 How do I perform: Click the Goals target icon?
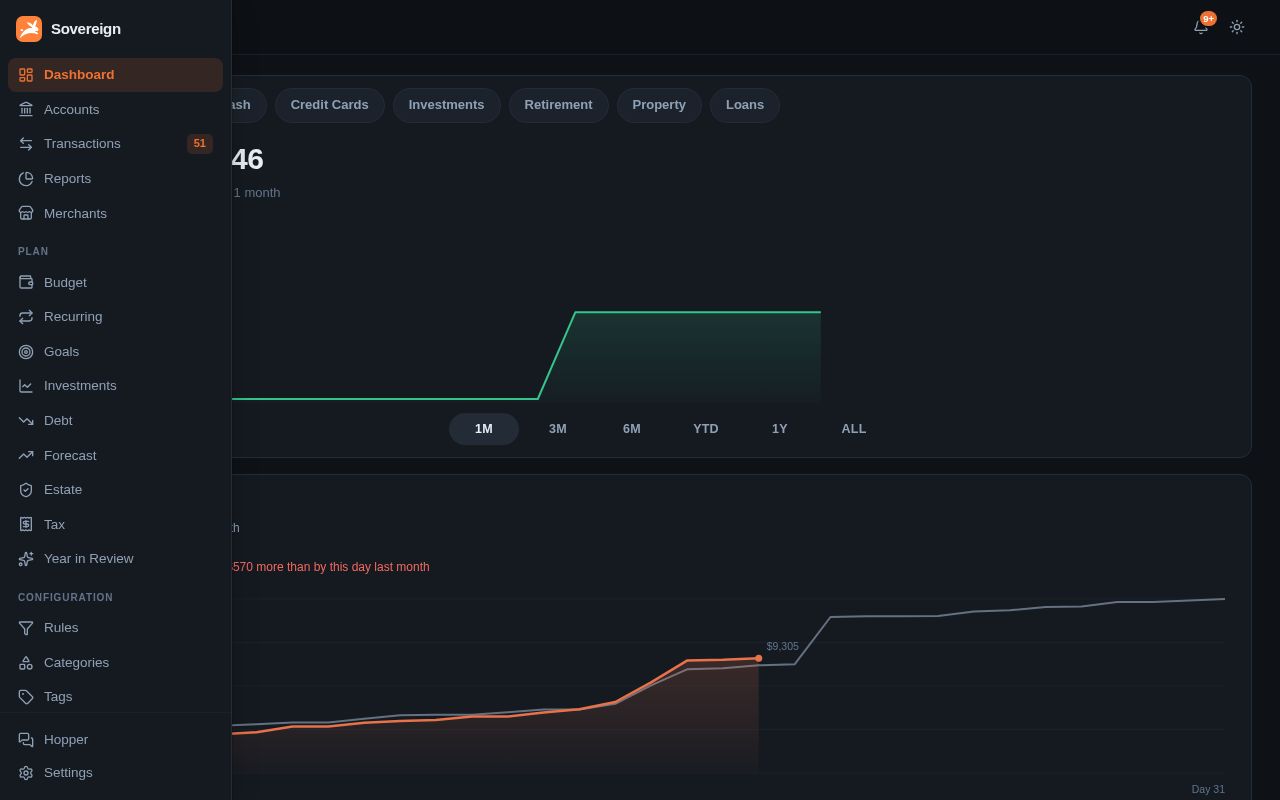point(26,352)
